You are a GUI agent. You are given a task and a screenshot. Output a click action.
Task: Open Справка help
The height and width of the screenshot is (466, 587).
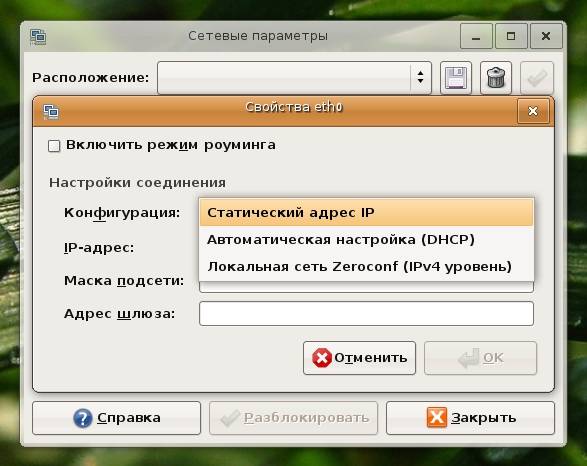tap(116, 418)
